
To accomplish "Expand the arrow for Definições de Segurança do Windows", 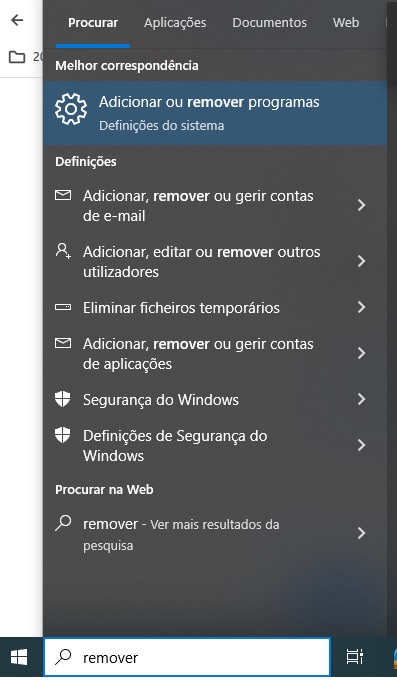I will [361, 445].
